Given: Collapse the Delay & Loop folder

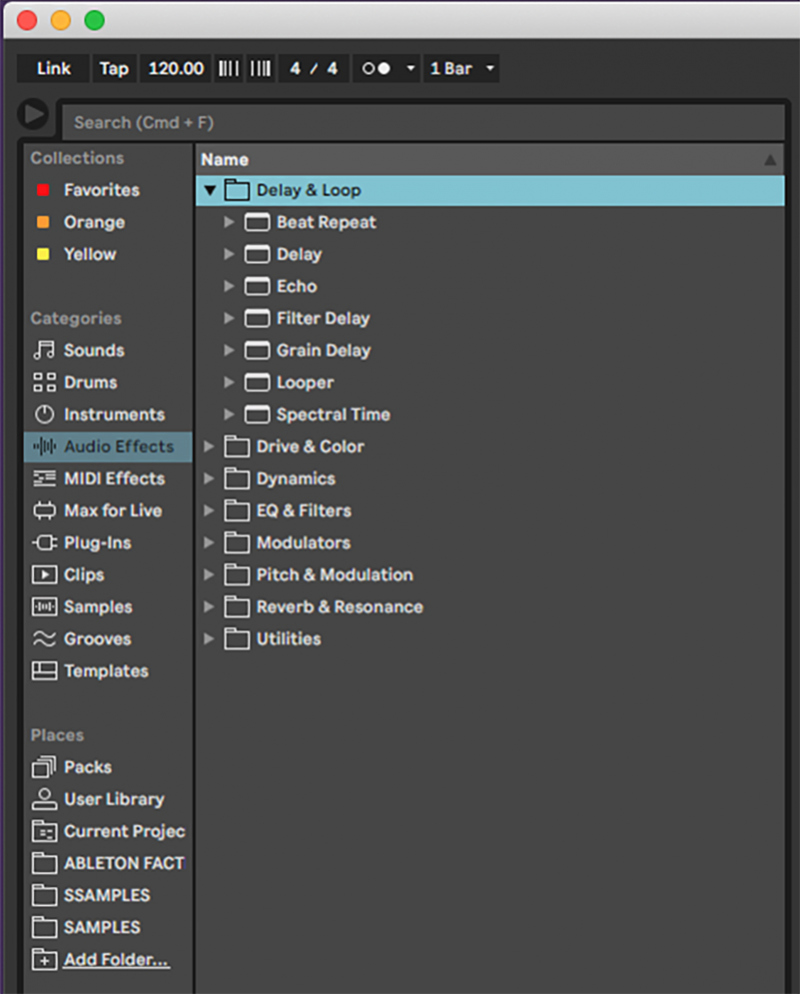Looking at the screenshot, I should tap(210, 190).
